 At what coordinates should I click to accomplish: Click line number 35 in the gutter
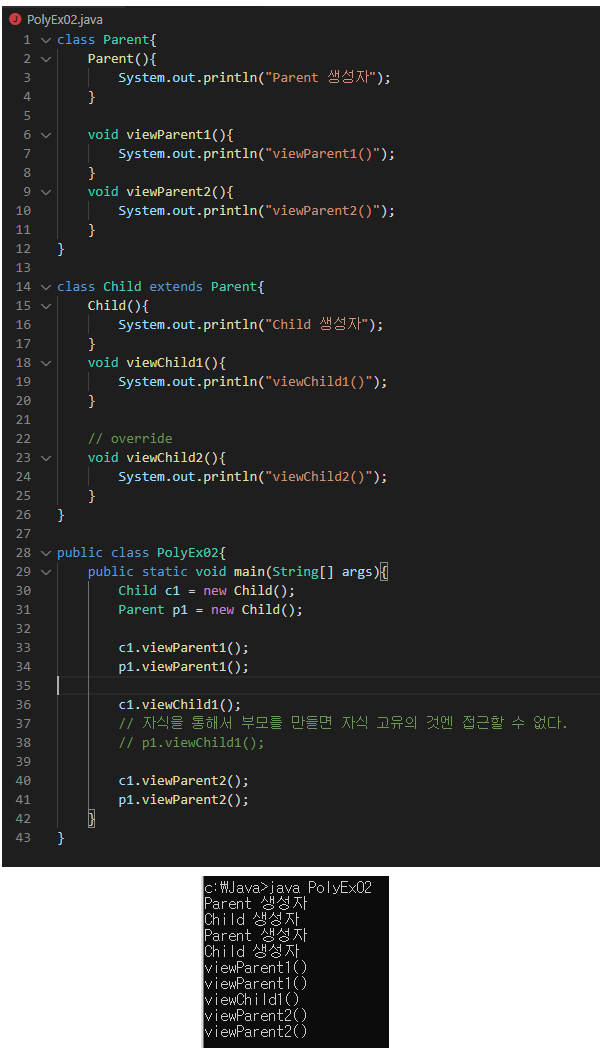[23, 686]
